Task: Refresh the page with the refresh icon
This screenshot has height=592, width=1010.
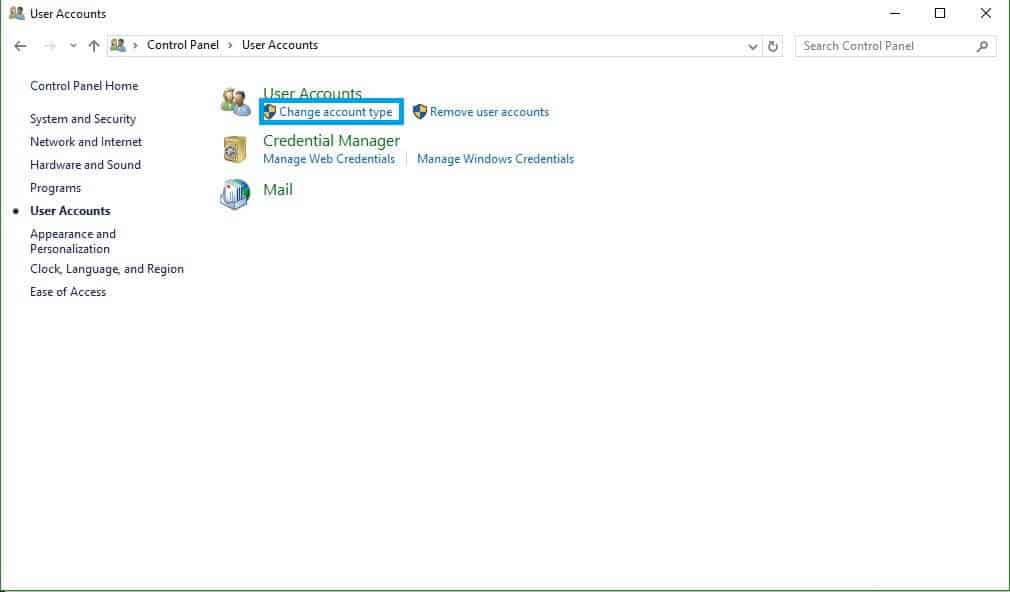Action: pos(771,45)
